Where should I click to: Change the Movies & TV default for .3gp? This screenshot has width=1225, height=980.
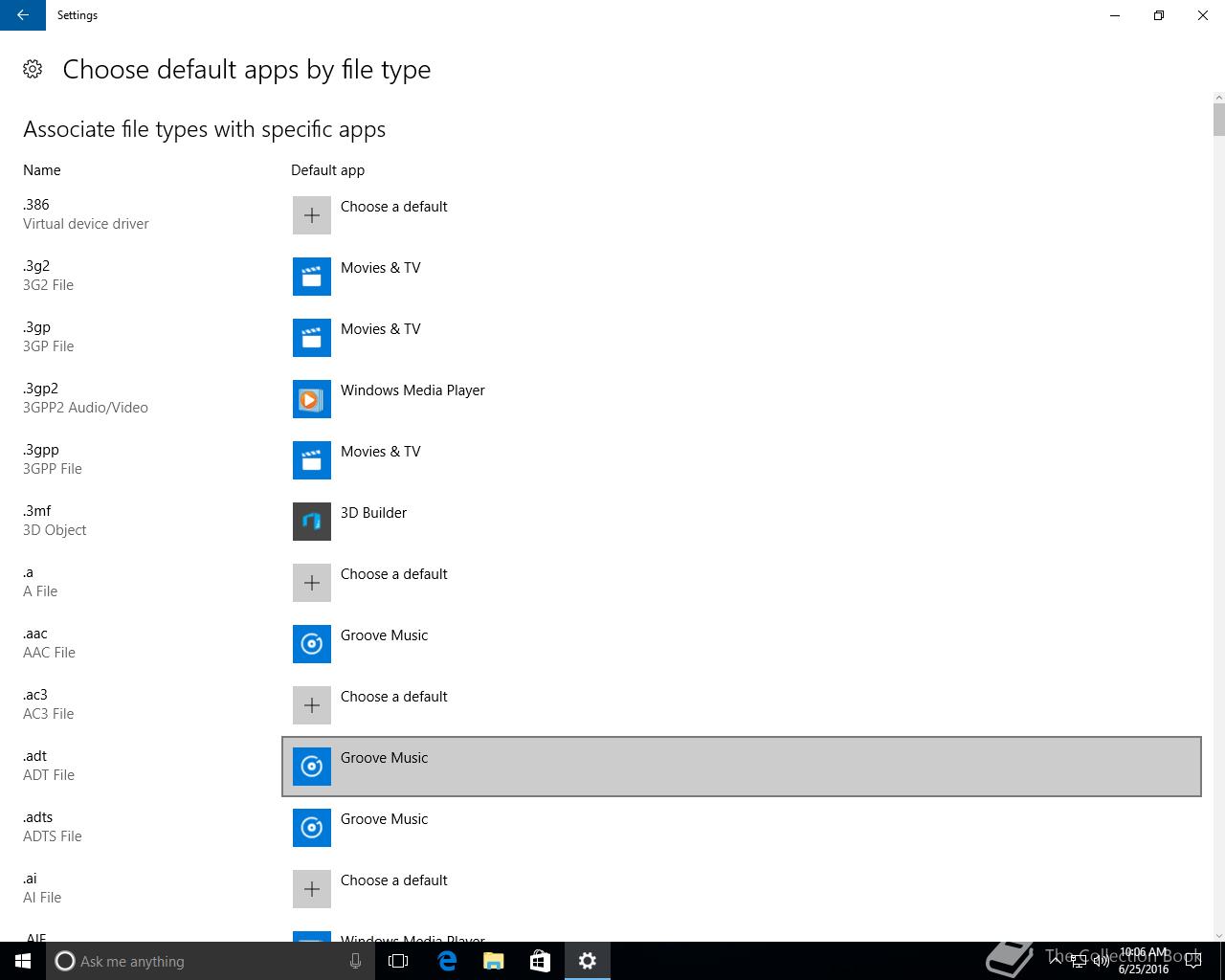pos(381,329)
